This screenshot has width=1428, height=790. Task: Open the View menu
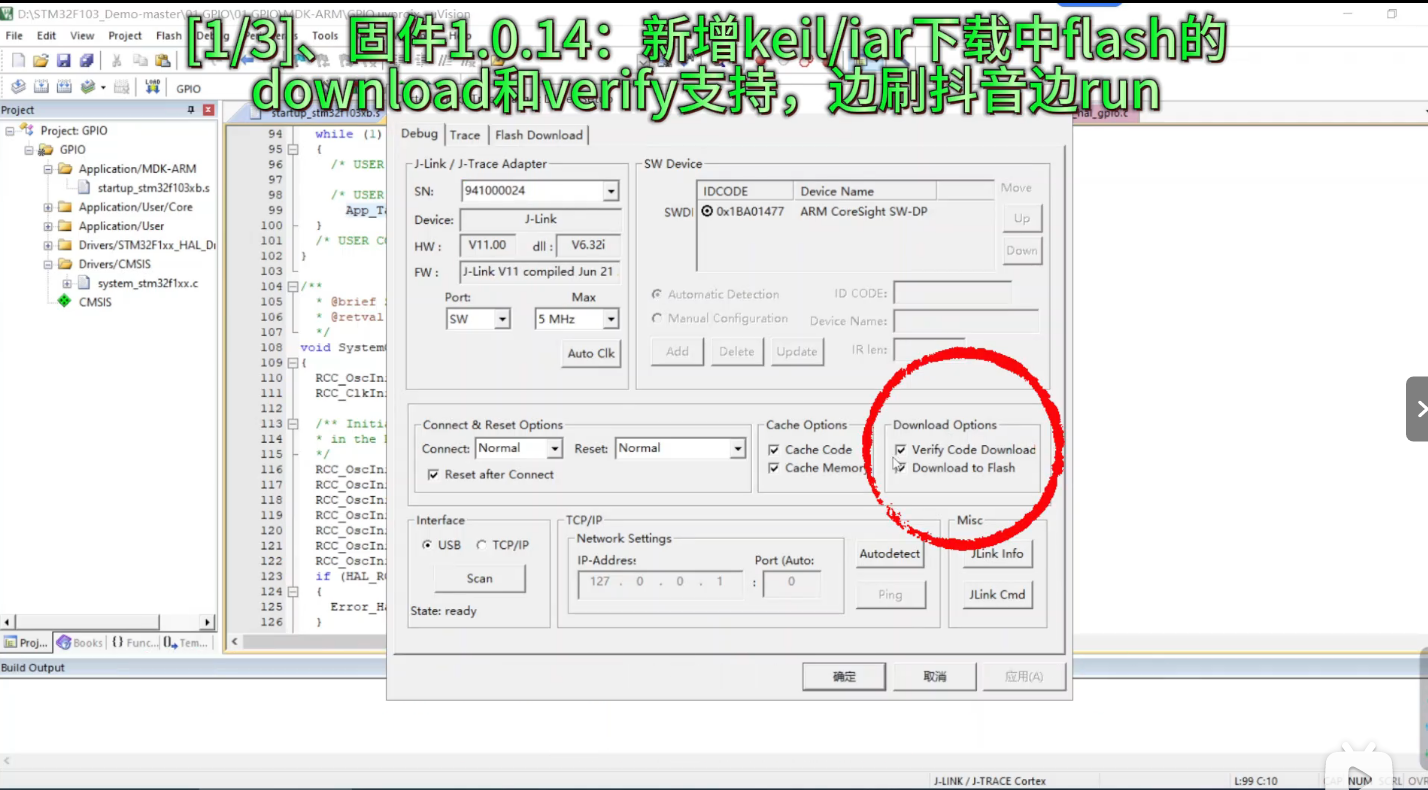coord(82,35)
